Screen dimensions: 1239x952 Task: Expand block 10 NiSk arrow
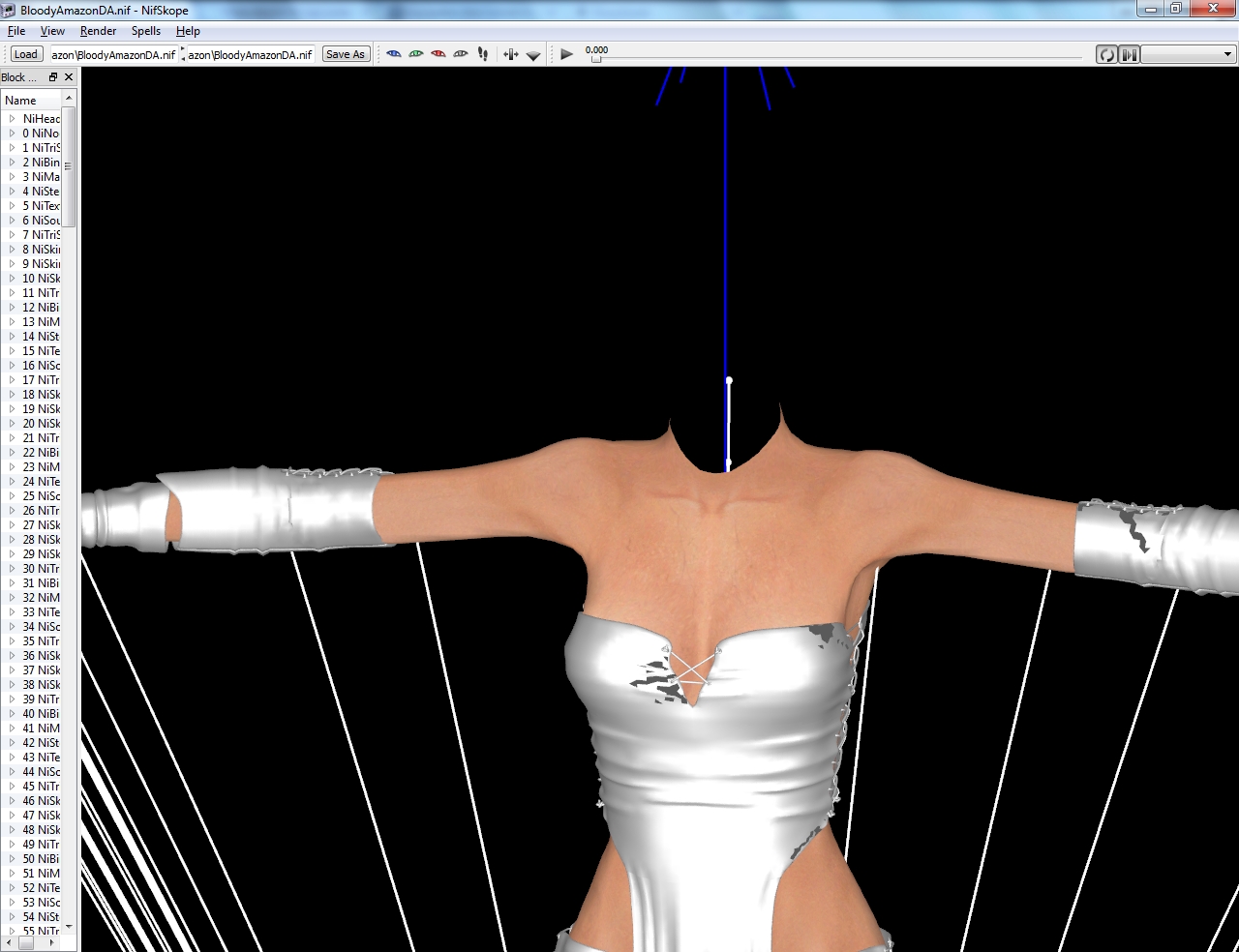point(13,279)
